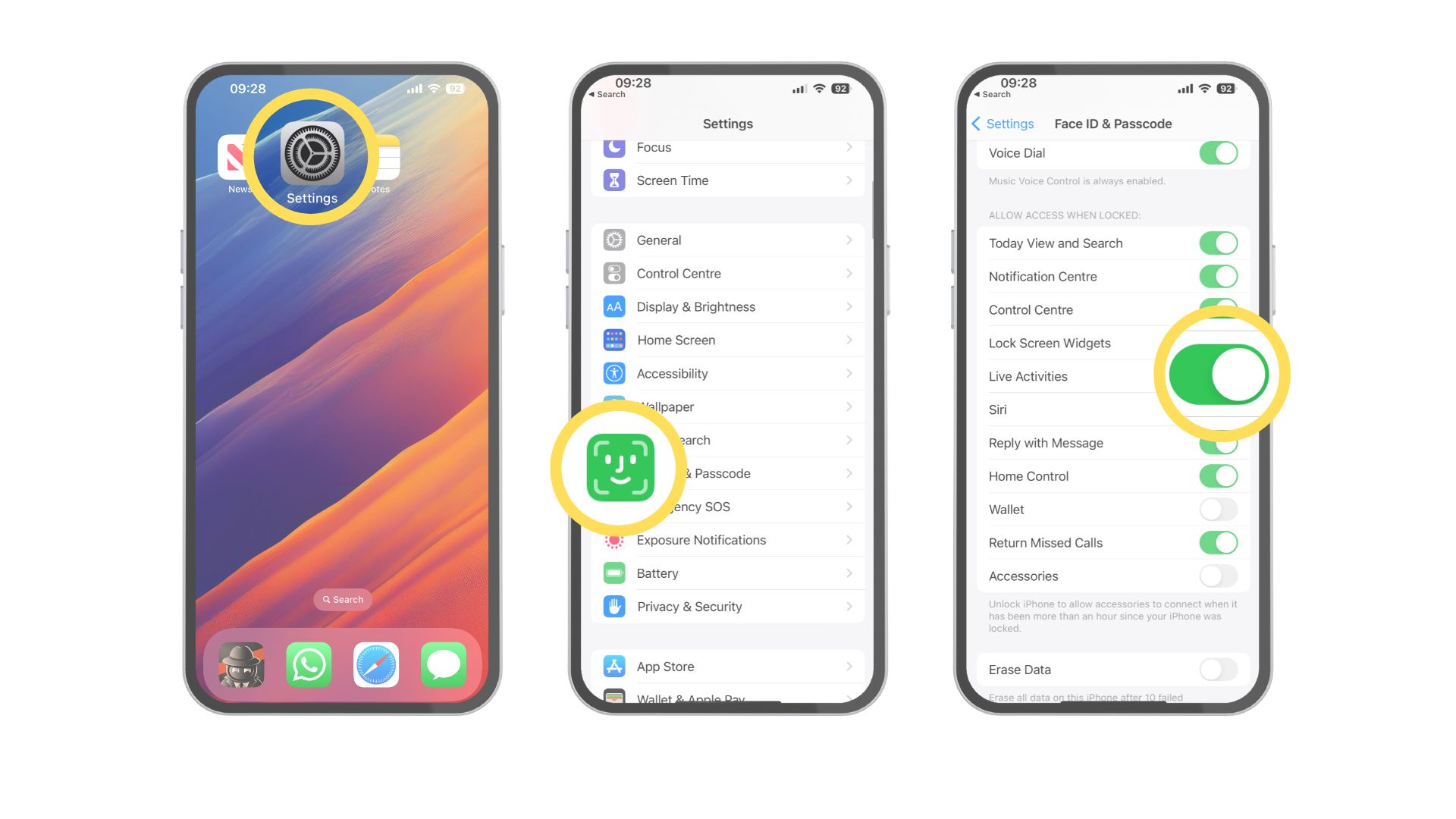Expand App Store settings entry

(x=728, y=666)
